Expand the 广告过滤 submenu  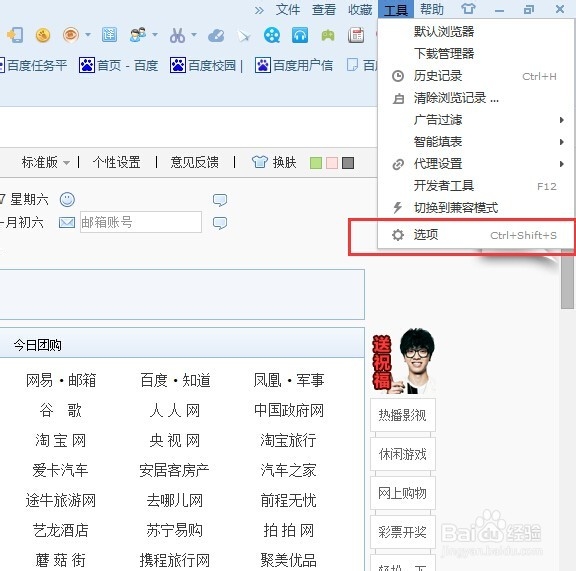pyautogui.click(x=476, y=120)
